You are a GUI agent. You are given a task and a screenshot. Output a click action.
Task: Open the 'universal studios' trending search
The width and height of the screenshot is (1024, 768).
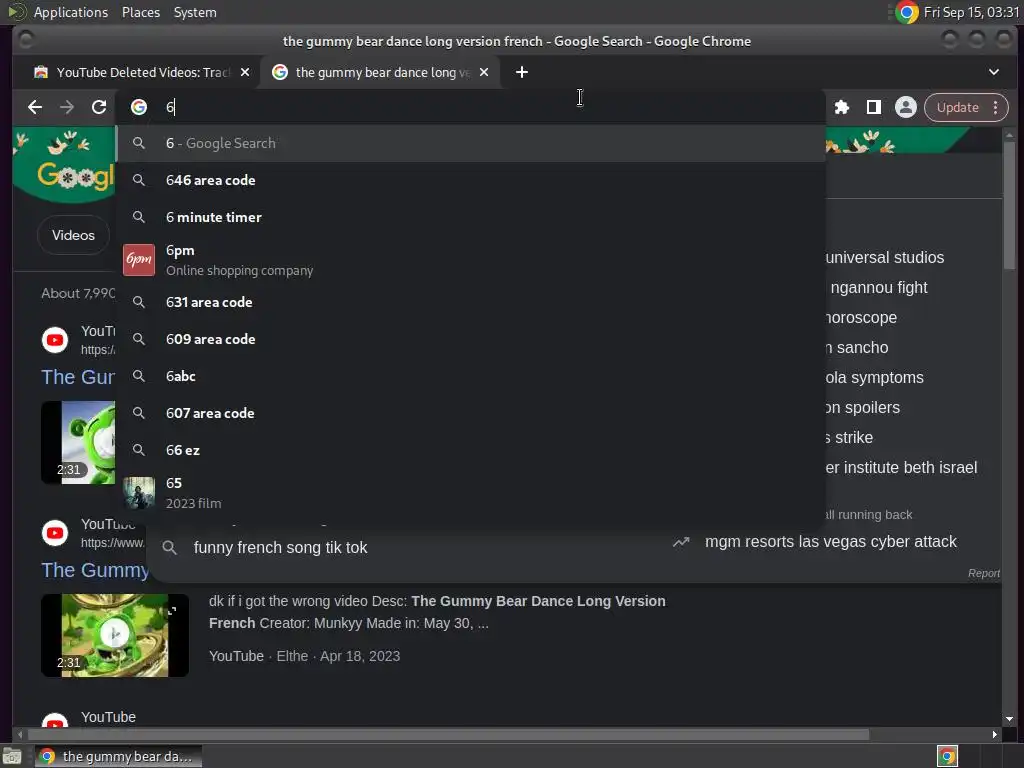click(884, 257)
